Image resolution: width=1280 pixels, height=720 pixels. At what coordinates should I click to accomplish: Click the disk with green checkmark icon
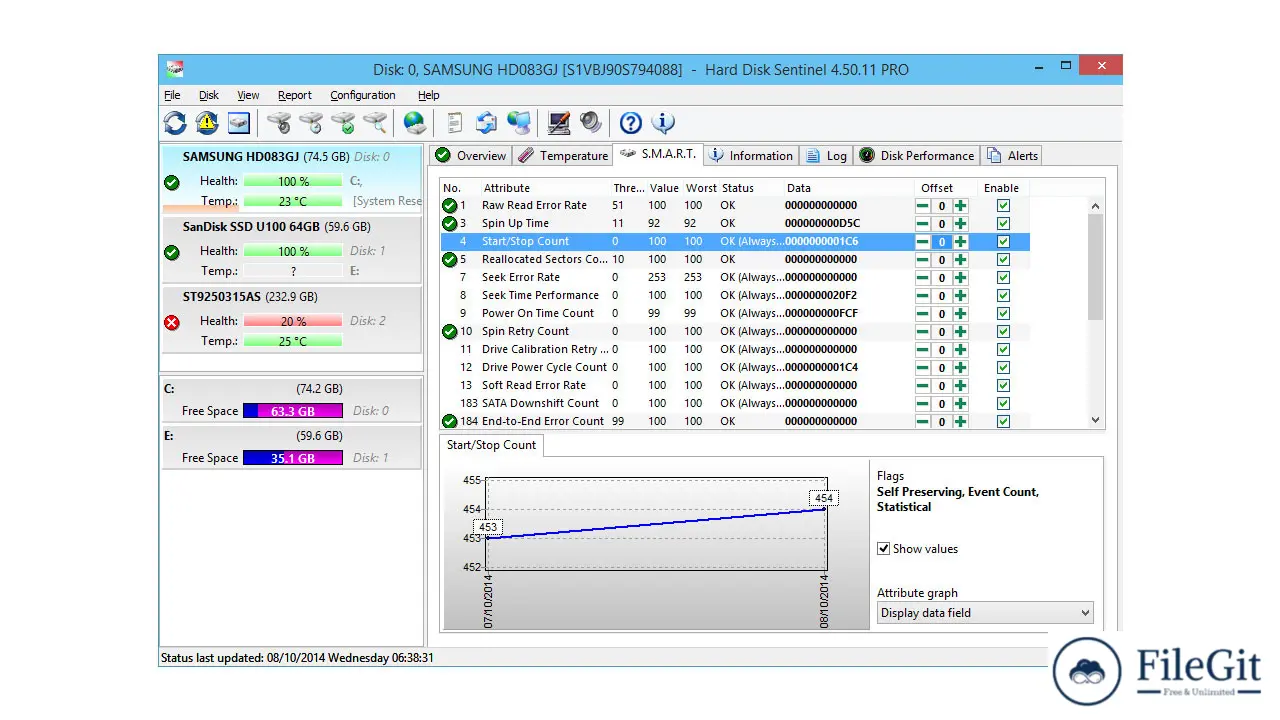coord(343,123)
